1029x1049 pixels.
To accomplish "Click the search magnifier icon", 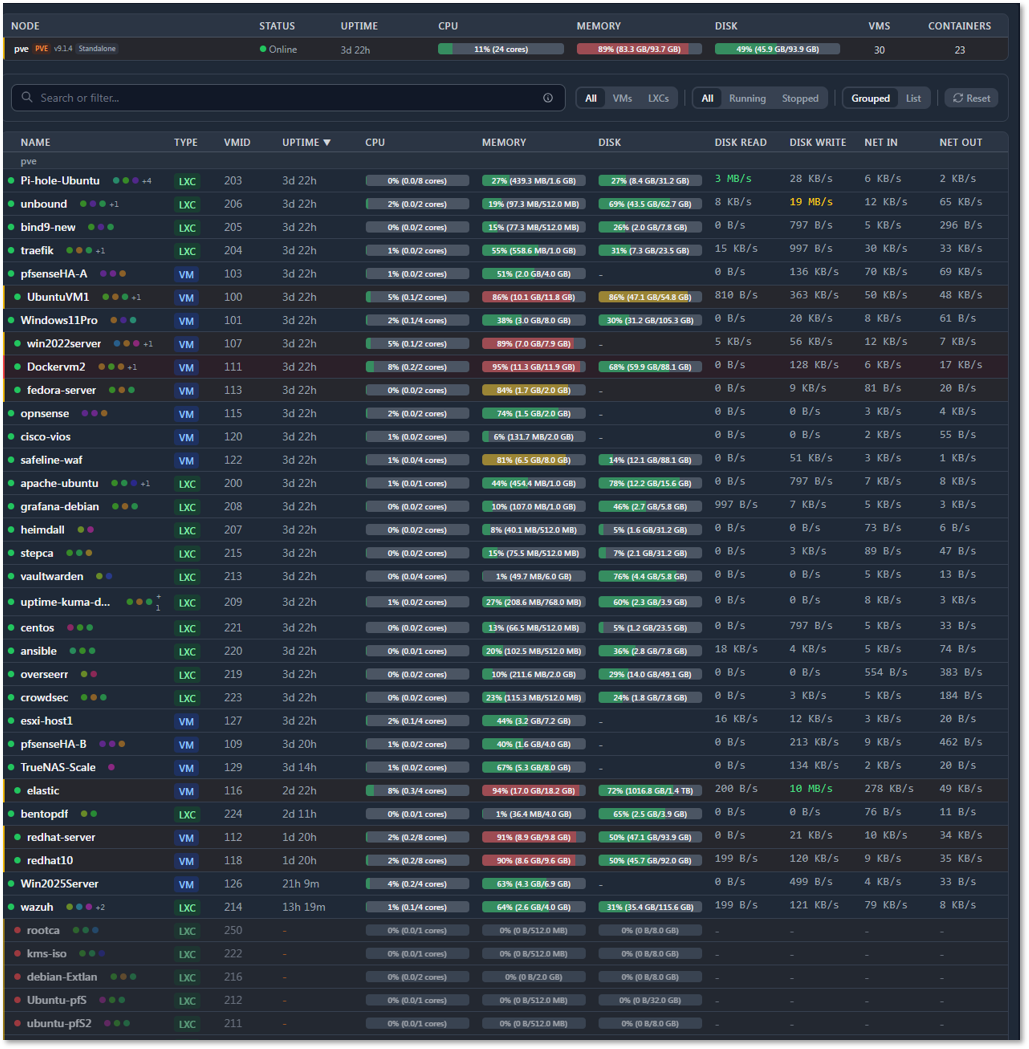I will click(25, 97).
